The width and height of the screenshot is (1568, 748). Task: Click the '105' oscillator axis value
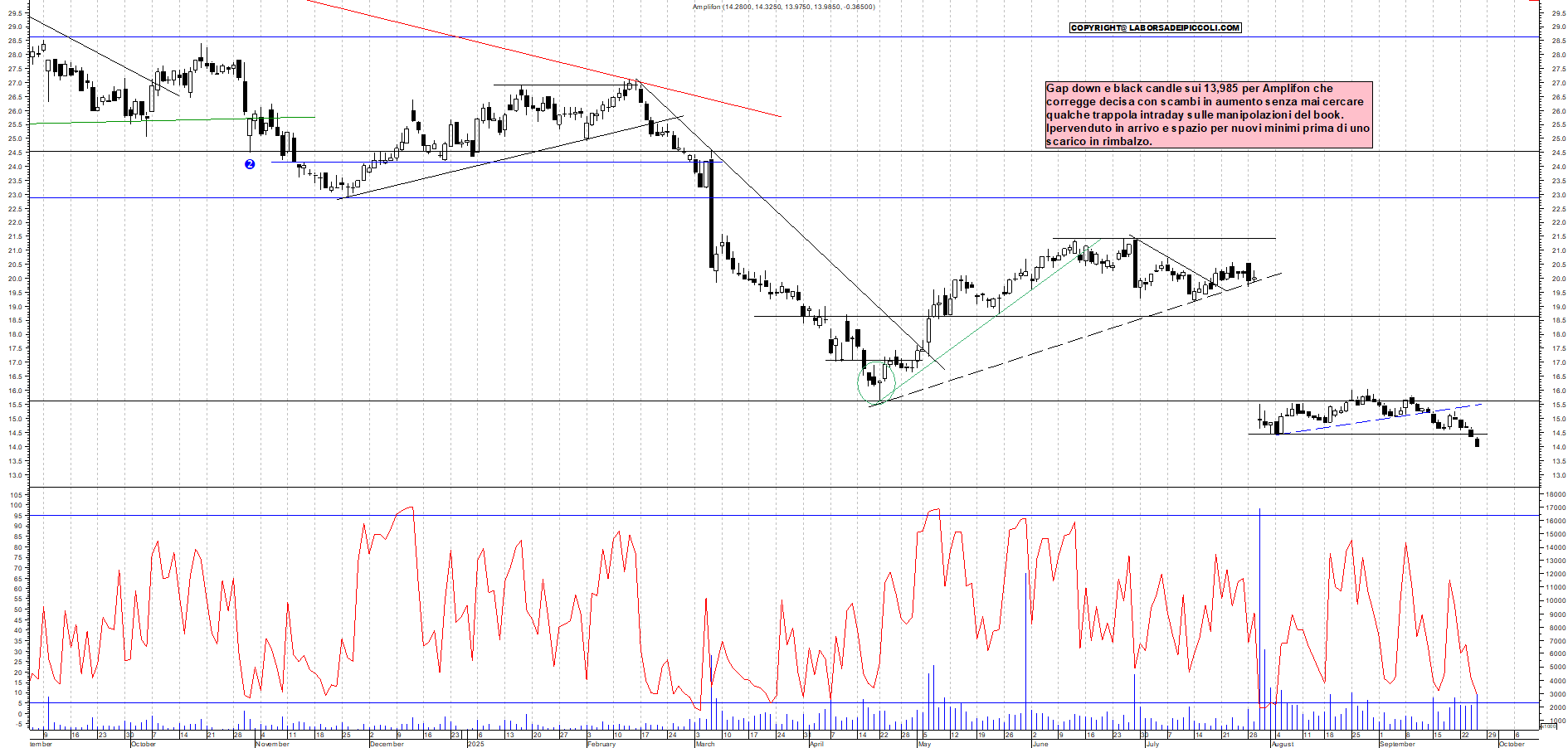tap(16, 495)
